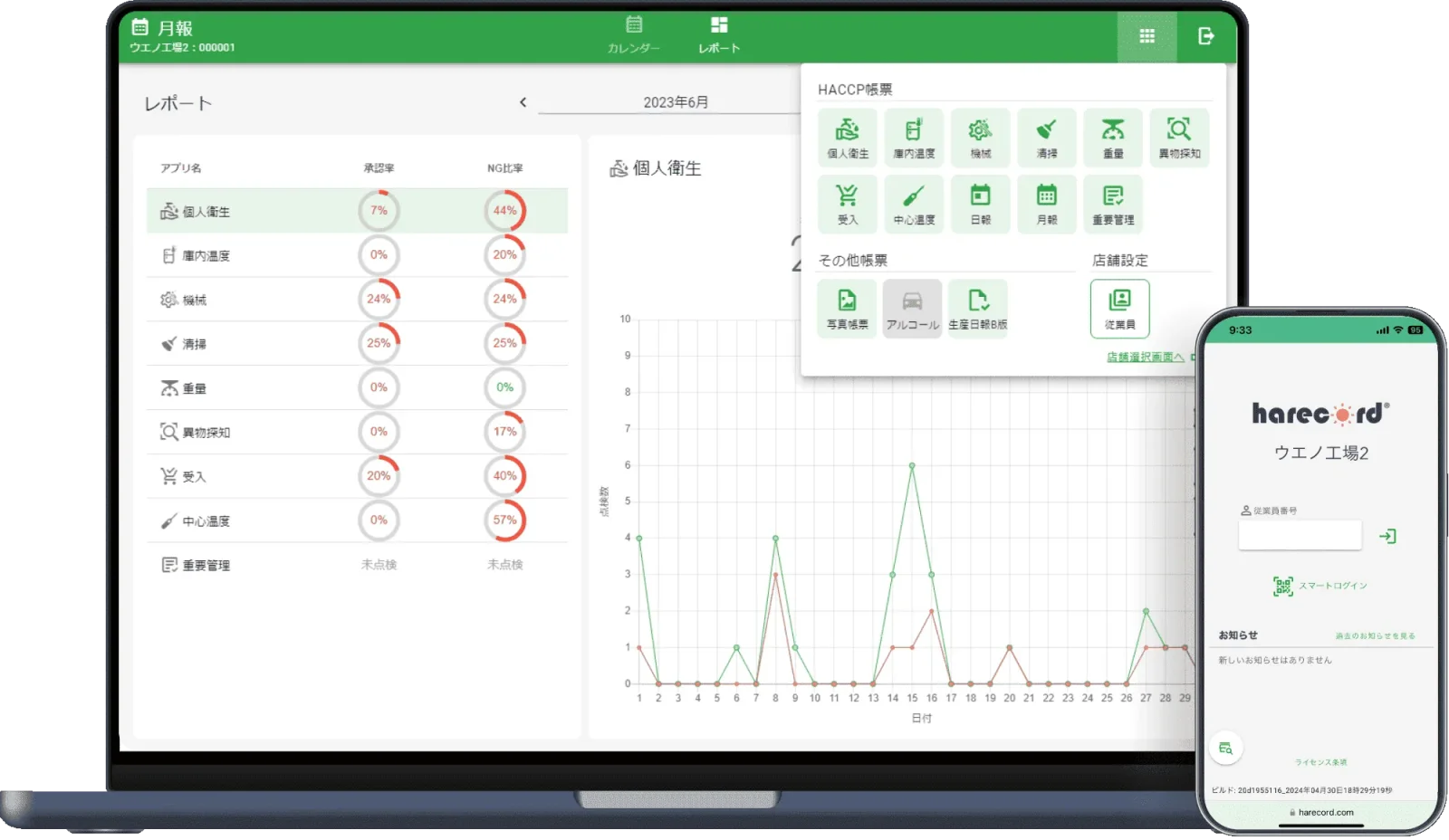Screen dimensions: 1449x840
Task: Click the logout icon in header
Action: [1205, 36]
